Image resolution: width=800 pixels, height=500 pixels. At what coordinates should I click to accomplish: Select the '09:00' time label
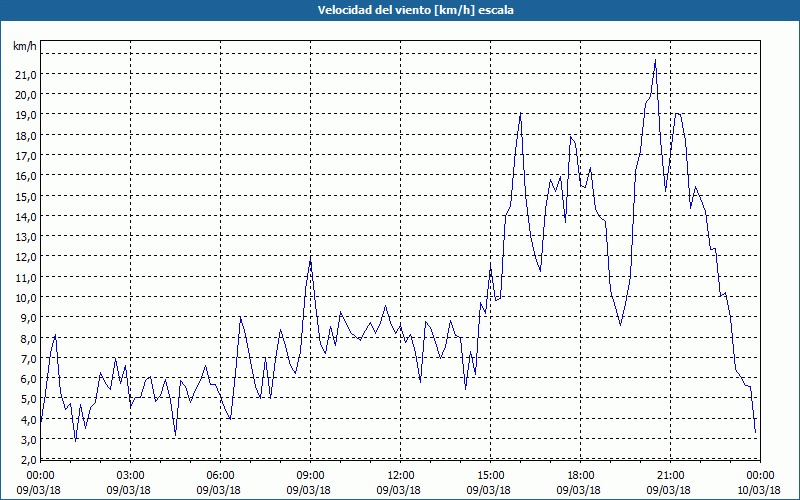(311, 476)
